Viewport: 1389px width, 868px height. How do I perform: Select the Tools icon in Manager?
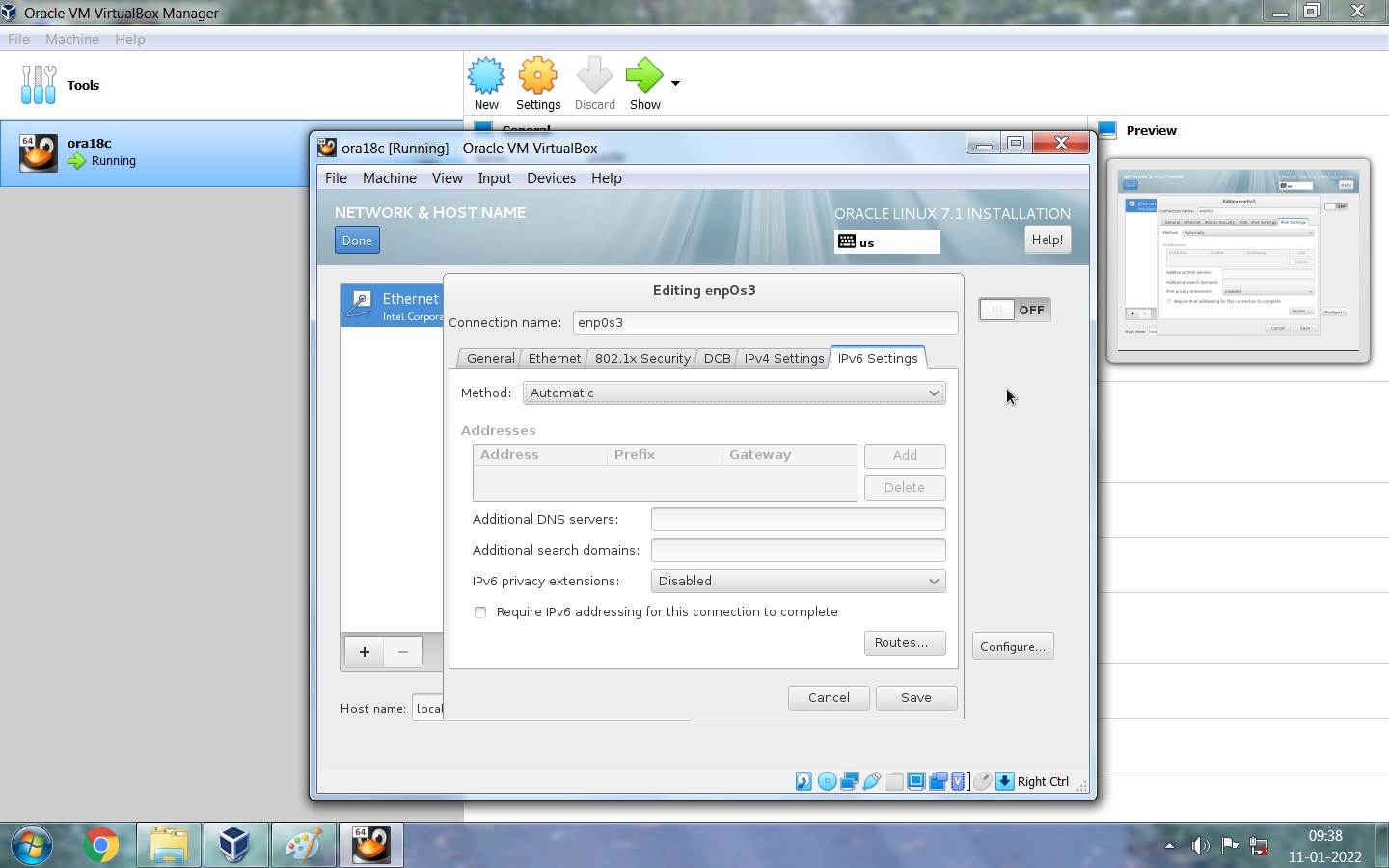pyautogui.click(x=39, y=85)
